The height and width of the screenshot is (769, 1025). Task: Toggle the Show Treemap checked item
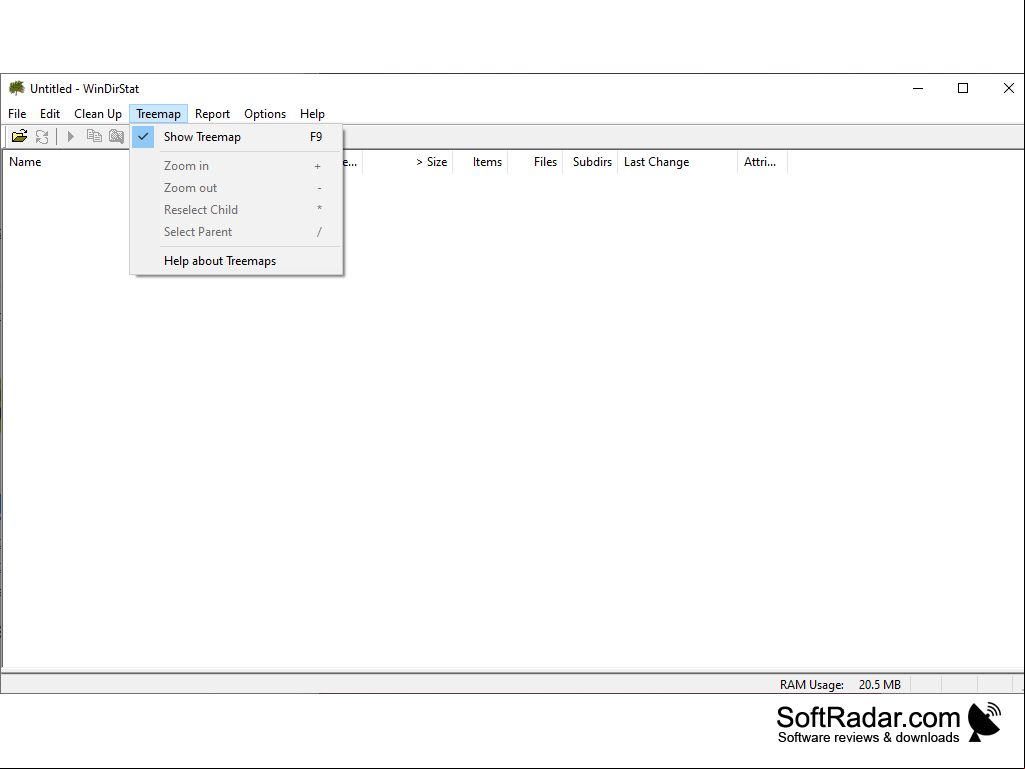(x=236, y=137)
